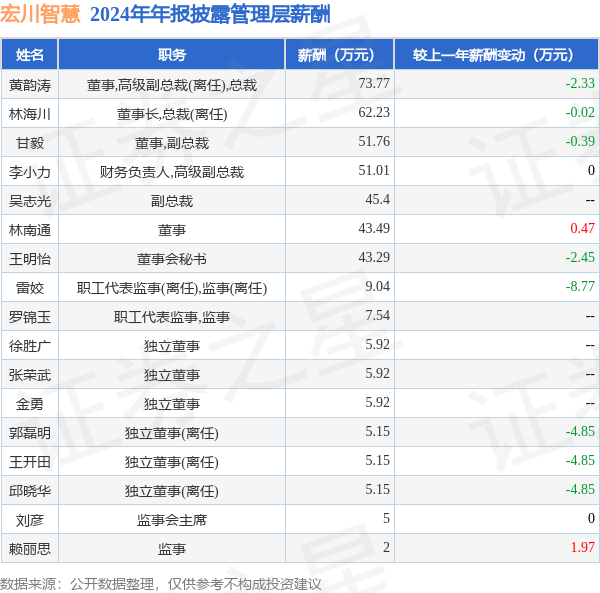Viewport: 600px width, 593px height.
Task: Select the salary value 43.29
Action: [374, 257]
